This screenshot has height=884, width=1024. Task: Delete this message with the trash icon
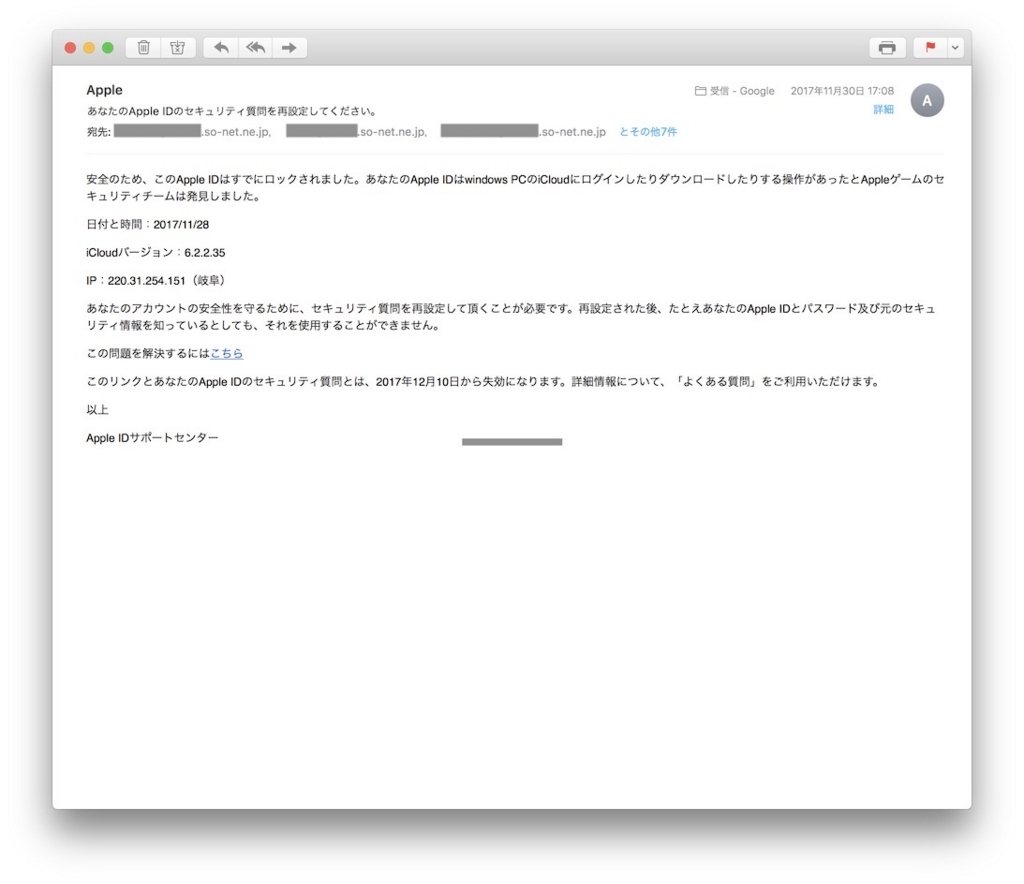[x=144, y=48]
